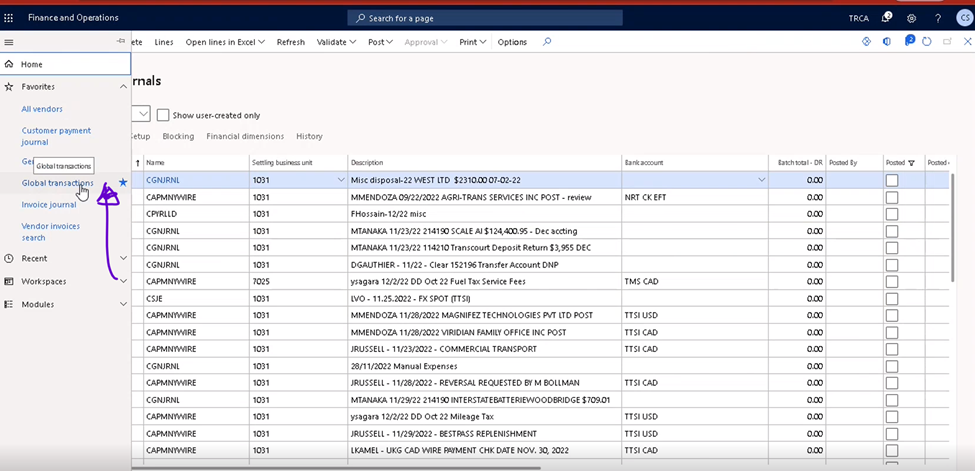The width and height of the screenshot is (975, 471).
Task: Expand the Recent section chevron
Action: (x=123, y=258)
